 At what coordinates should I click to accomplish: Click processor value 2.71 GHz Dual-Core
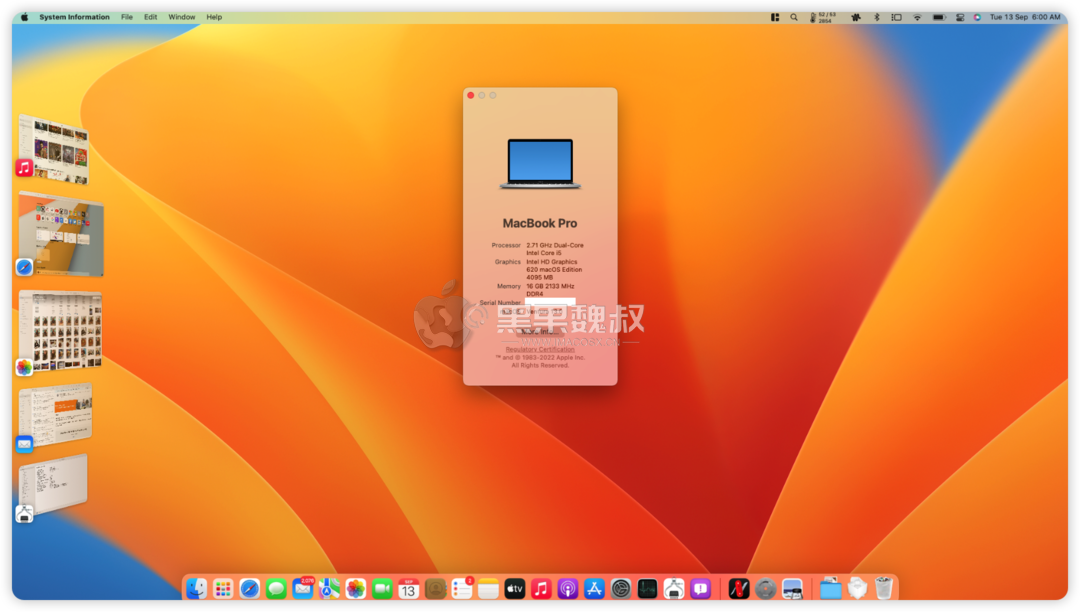coord(555,245)
